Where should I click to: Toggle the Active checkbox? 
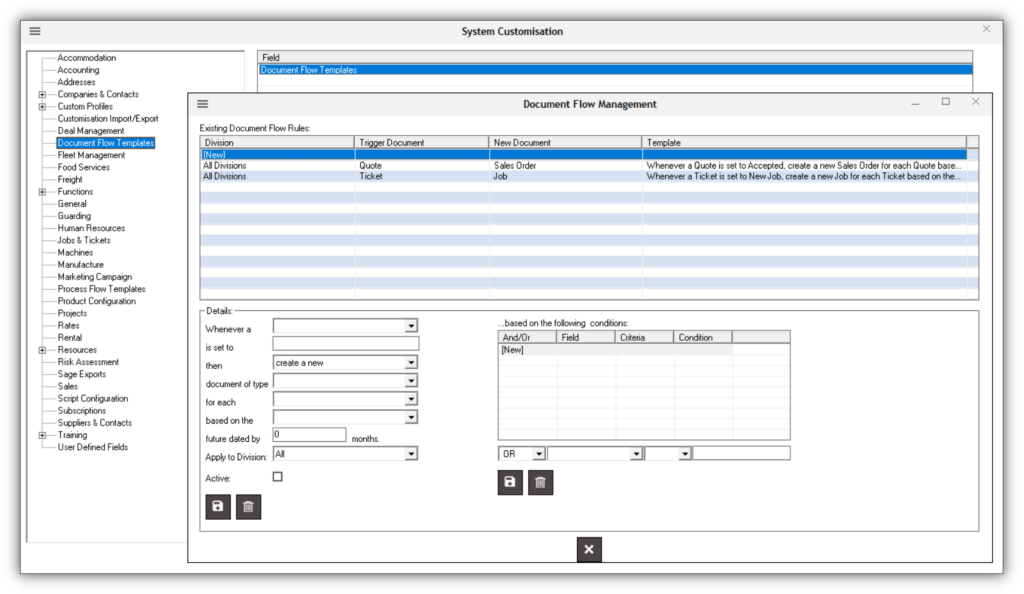coord(278,477)
